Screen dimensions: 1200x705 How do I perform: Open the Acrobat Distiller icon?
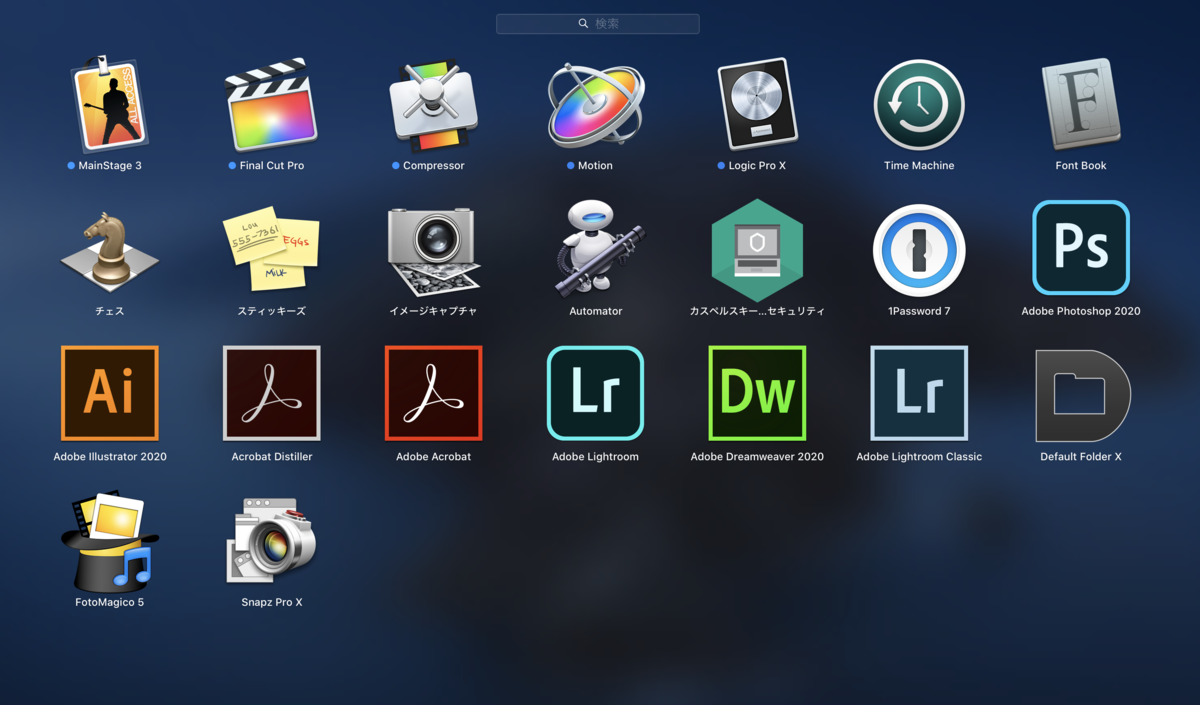272,393
